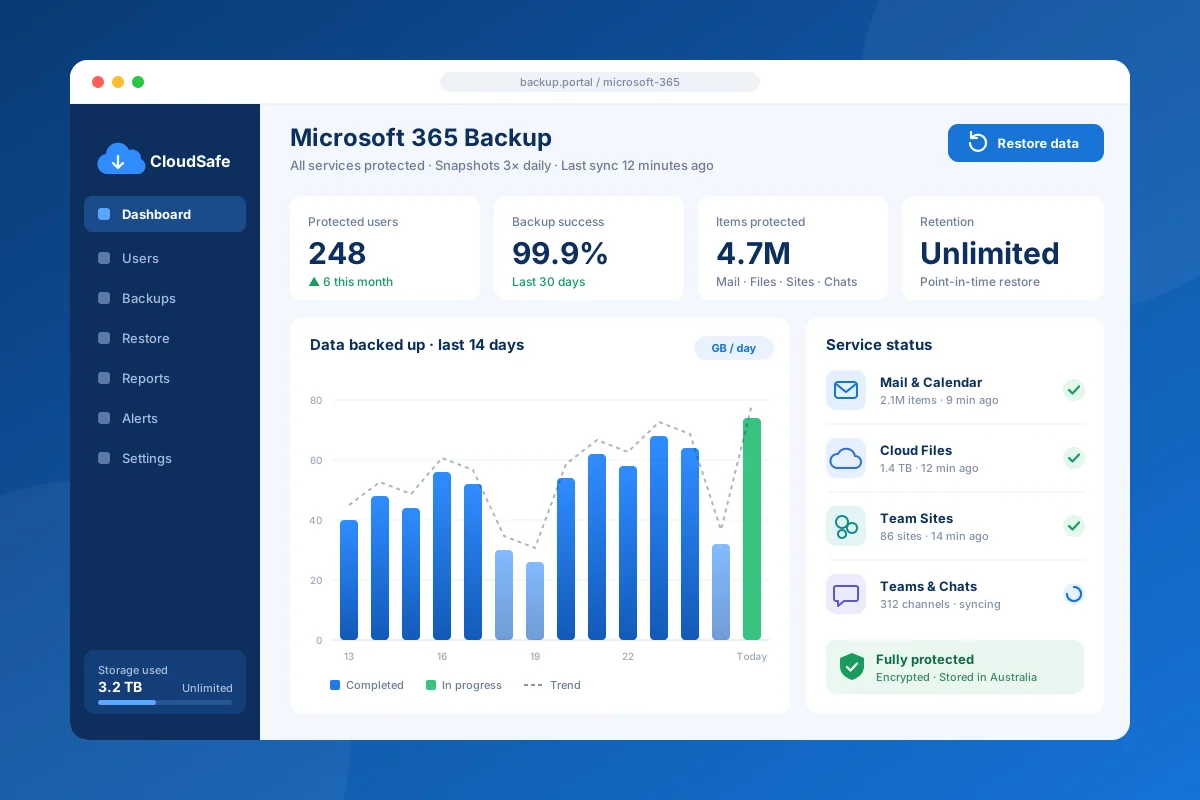Click the Fully protected shield icon
Screen dimensions: 1200x800
851,667
